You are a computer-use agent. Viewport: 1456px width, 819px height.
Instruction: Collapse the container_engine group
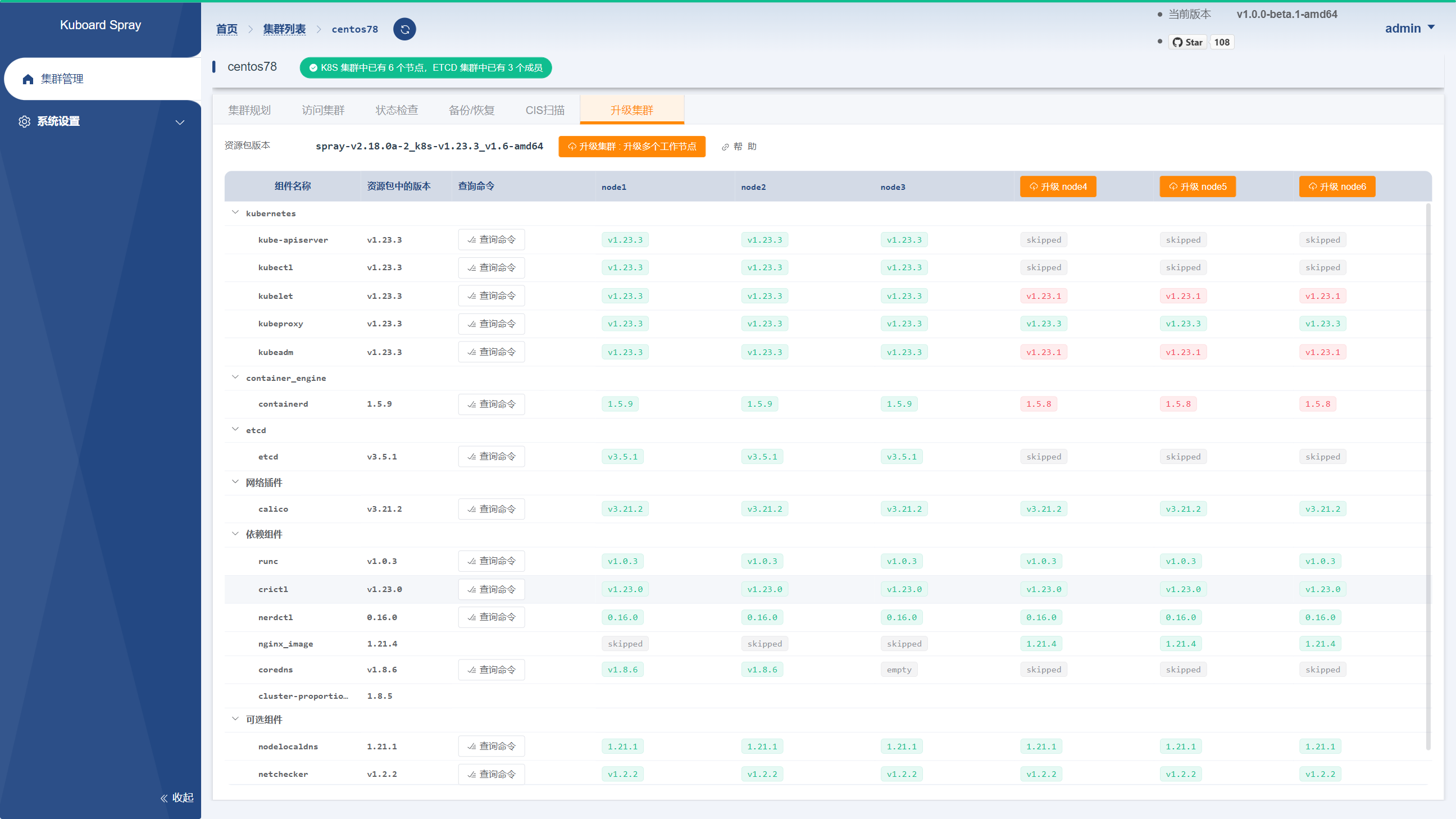coord(235,377)
